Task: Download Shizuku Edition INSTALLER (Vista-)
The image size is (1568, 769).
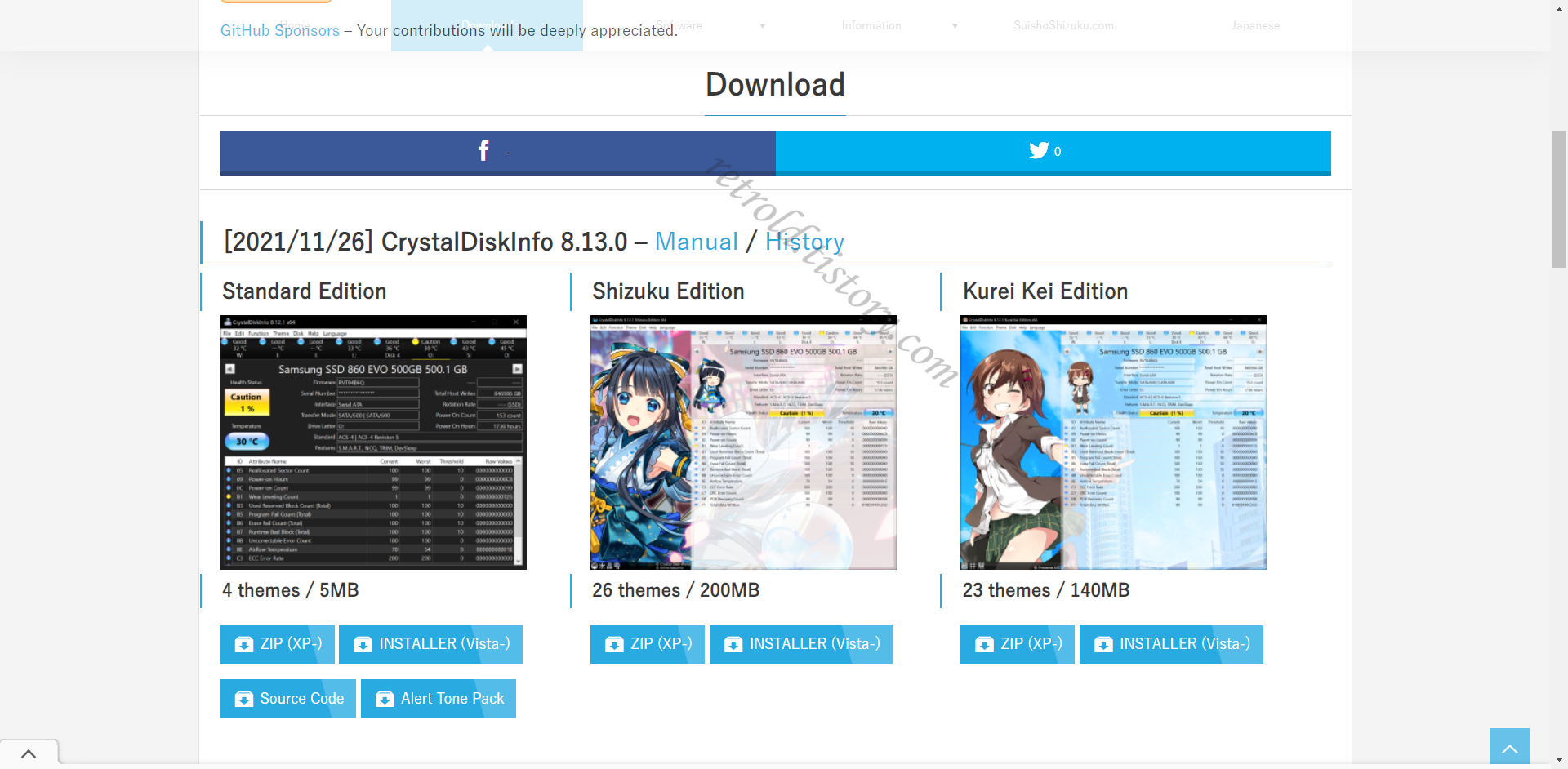Action: [x=801, y=644]
